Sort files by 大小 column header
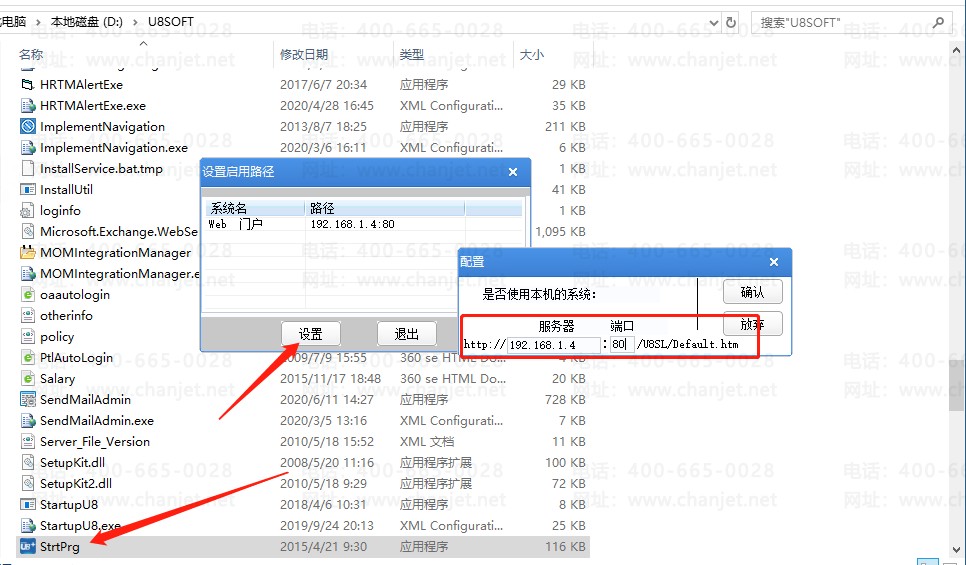Image resolution: width=966 pixels, height=565 pixels. pyautogui.click(x=531, y=54)
